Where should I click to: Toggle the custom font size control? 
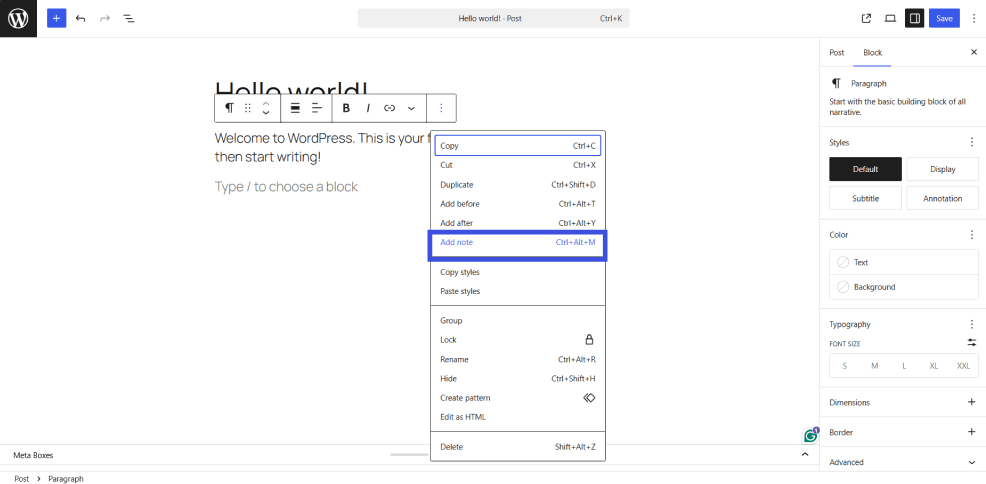(x=972, y=343)
